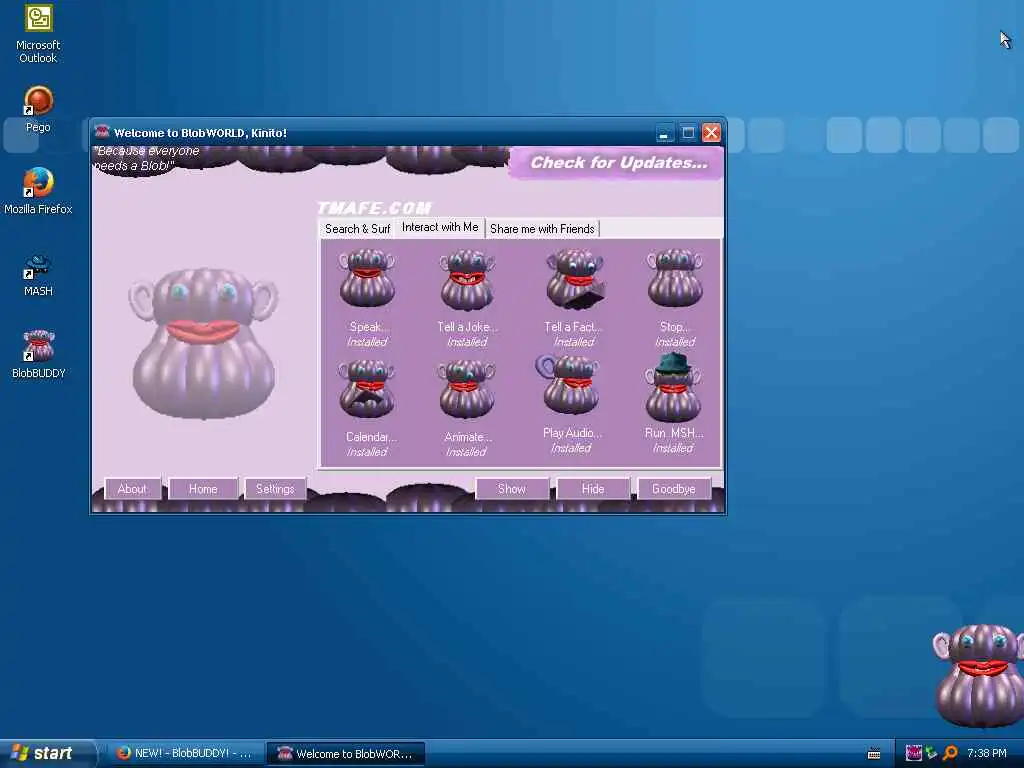Click the Goodbye button
The width and height of the screenshot is (1024, 768).
(674, 488)
